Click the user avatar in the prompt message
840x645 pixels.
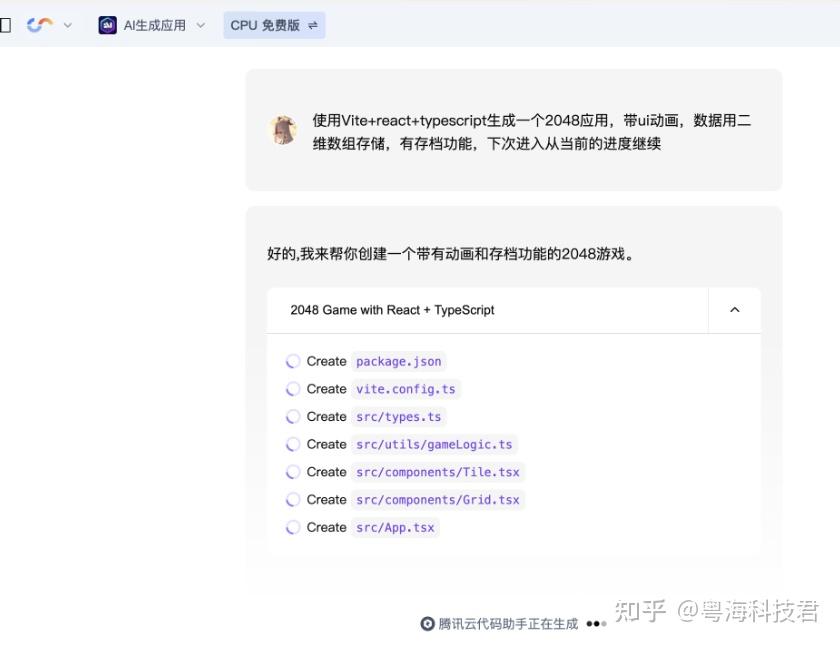283,129
